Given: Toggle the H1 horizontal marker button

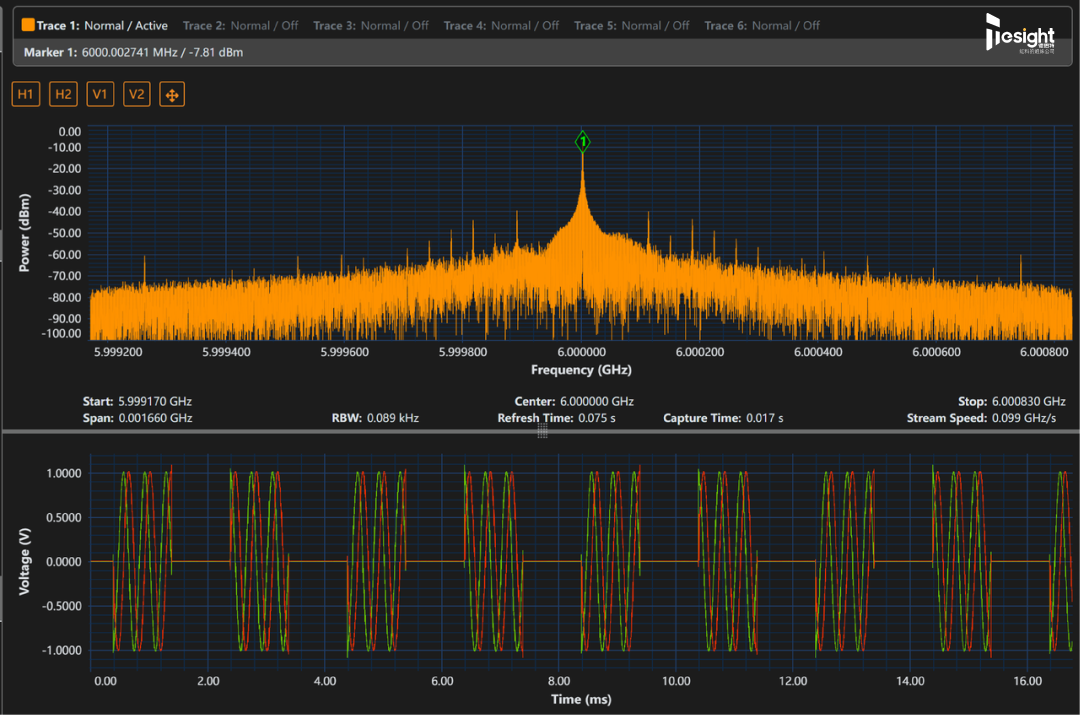Looking at the screenshot, I should point(25,94).
